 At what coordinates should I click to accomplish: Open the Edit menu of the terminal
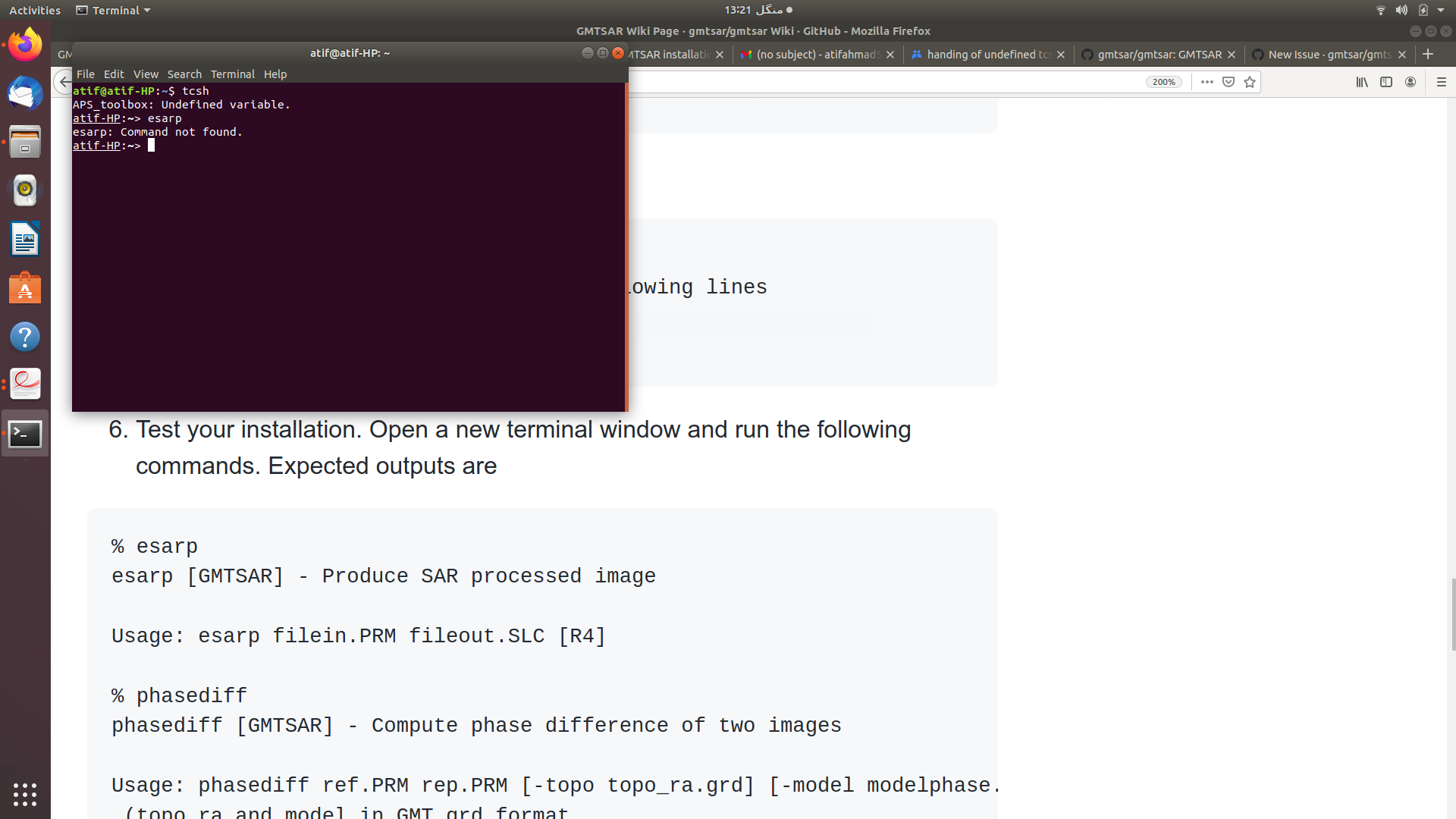pos(114,74)
